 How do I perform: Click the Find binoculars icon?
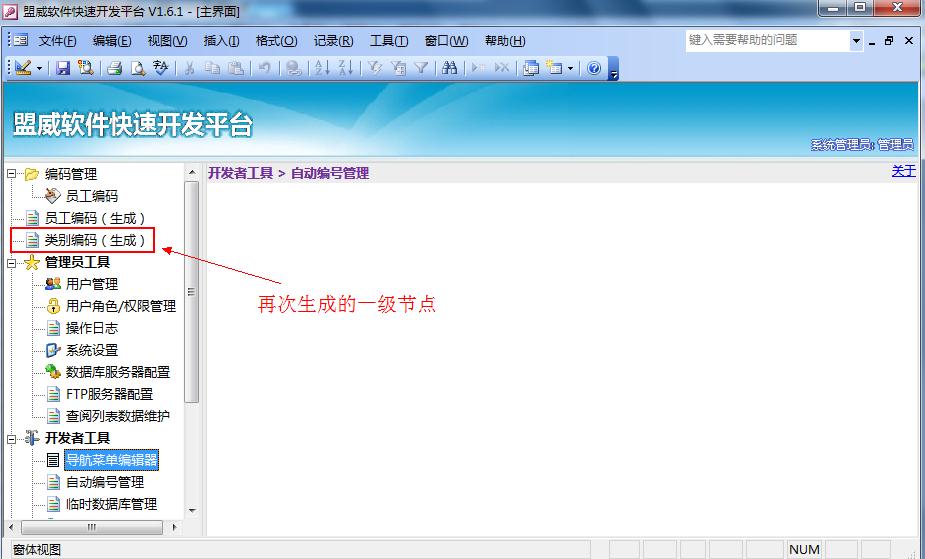click(450, 68)
